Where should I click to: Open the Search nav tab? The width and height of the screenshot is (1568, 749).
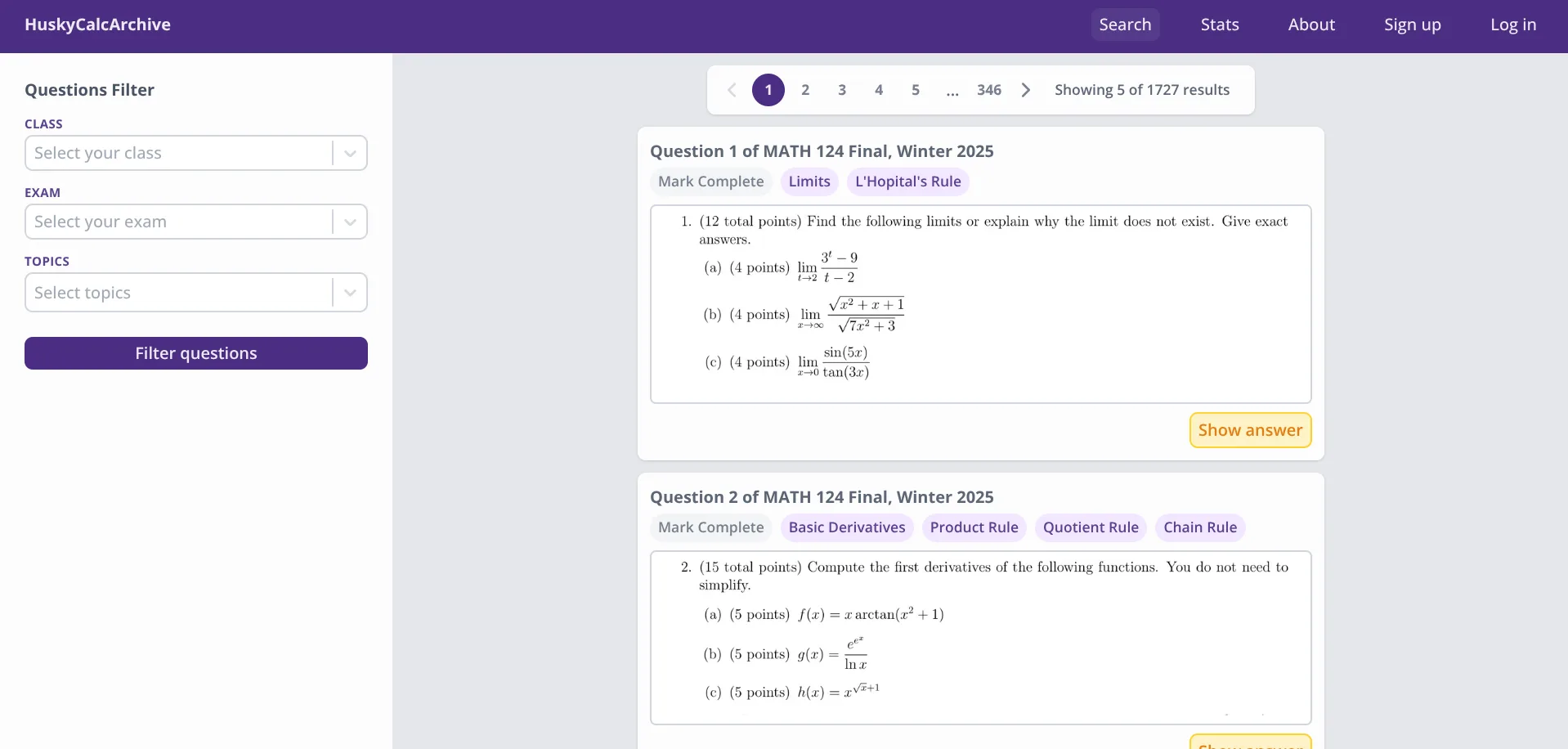1125,25
